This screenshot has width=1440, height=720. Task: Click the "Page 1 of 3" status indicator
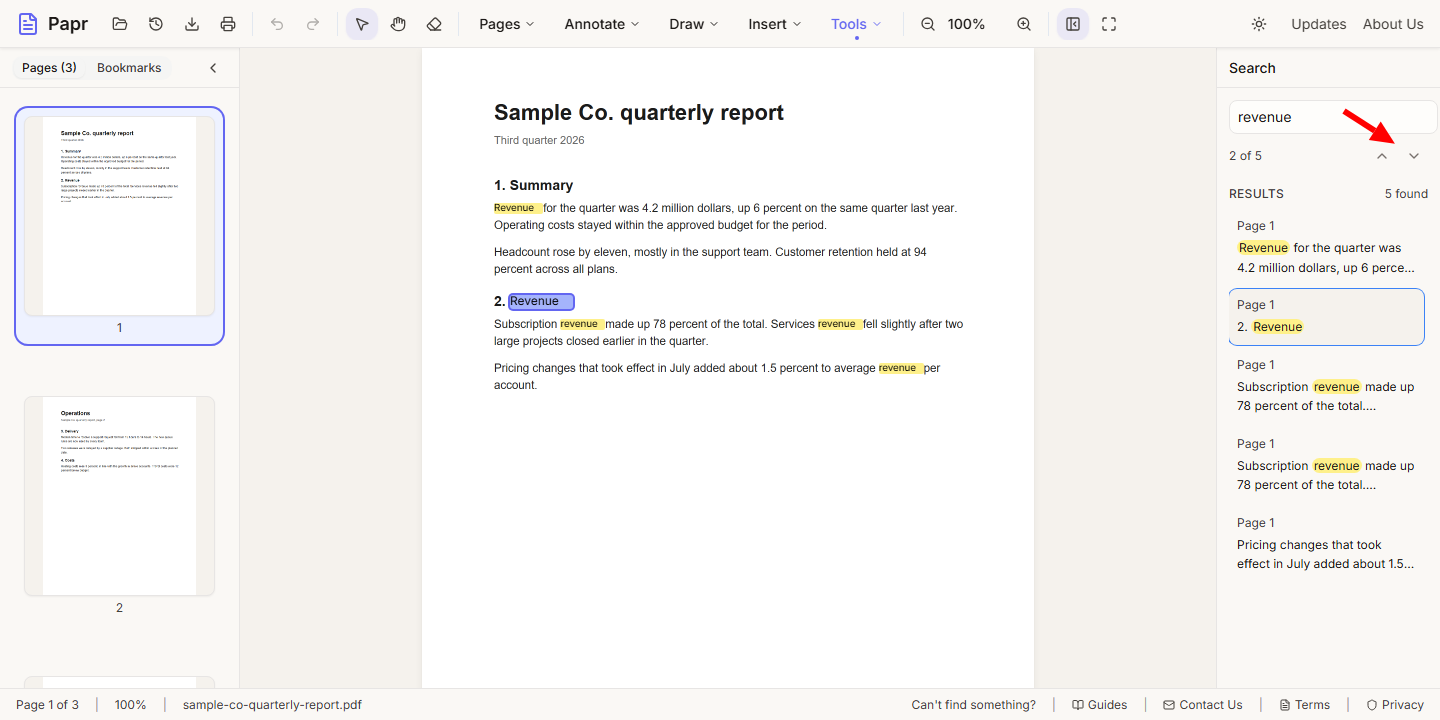point(47,705)
